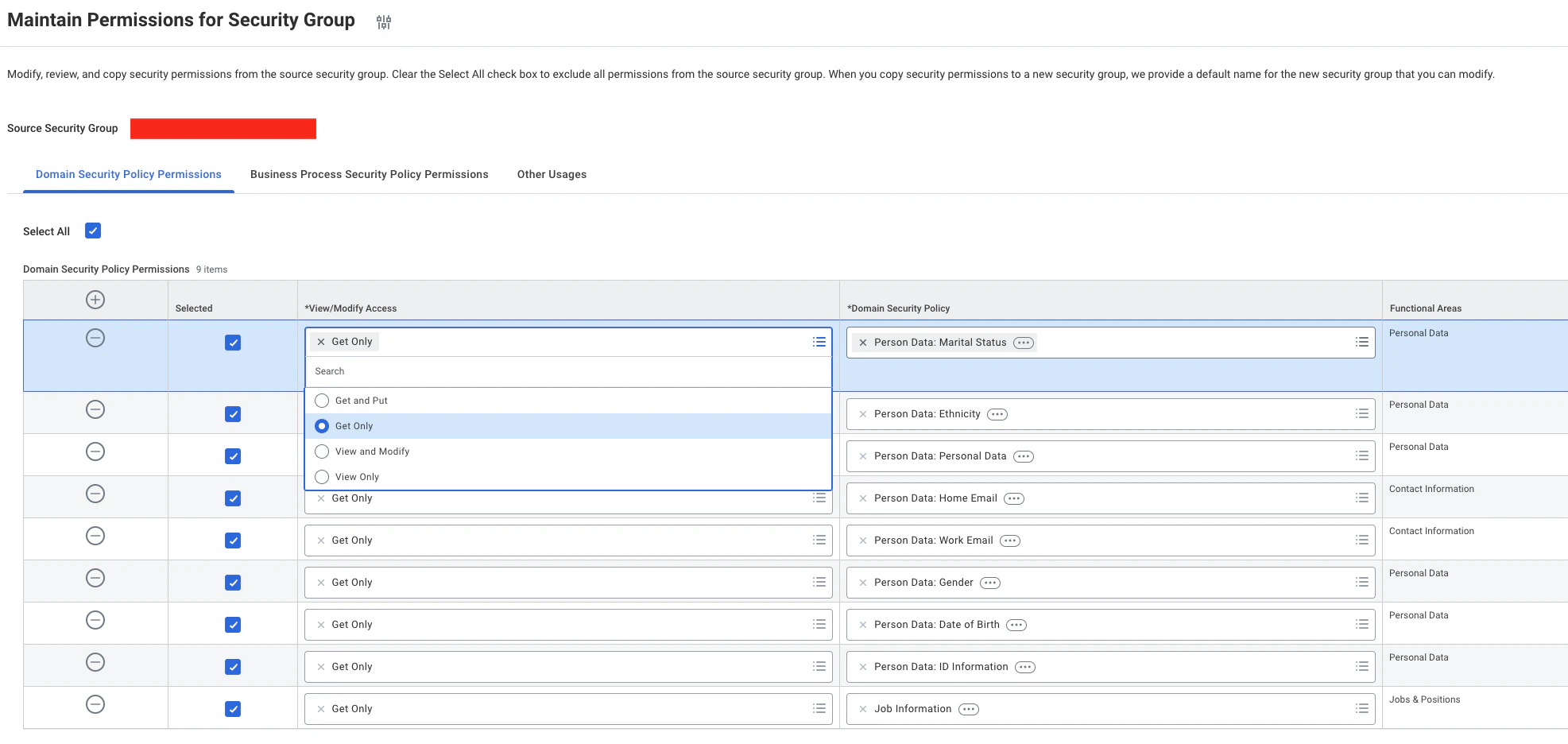Remove the Date of Birth row

pyautogui.click(x=95, y=620)
